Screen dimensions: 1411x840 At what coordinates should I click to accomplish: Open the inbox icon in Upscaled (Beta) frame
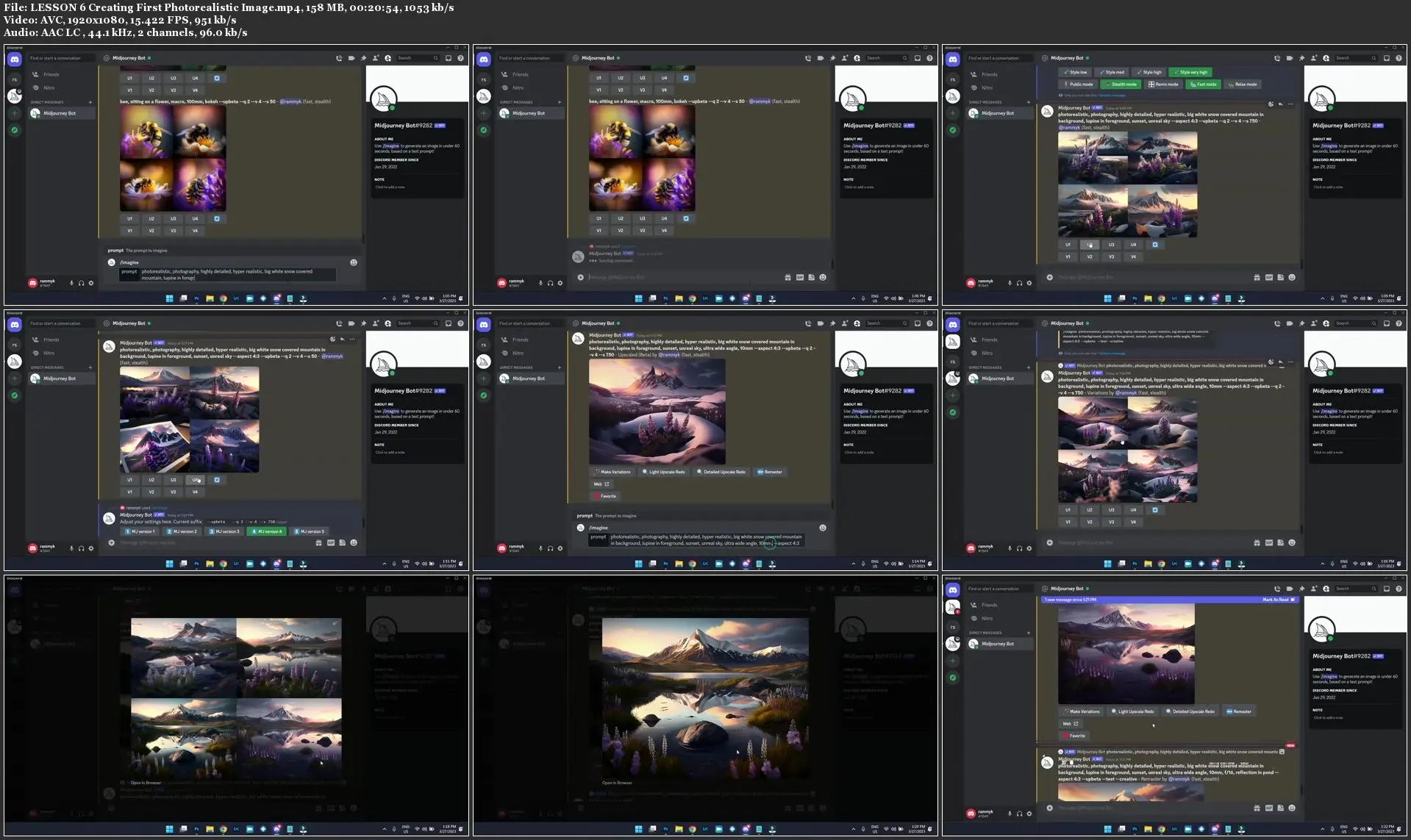click(x=918, y=323)
